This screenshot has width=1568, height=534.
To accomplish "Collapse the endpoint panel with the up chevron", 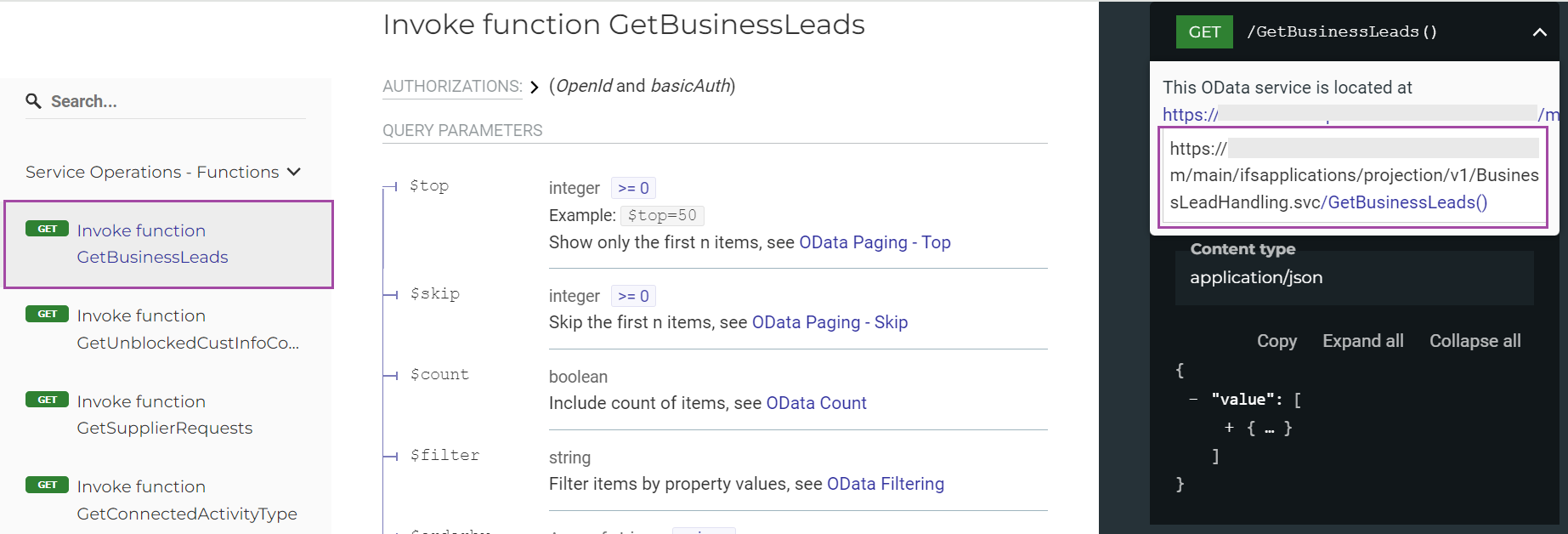I will 1539,32.
